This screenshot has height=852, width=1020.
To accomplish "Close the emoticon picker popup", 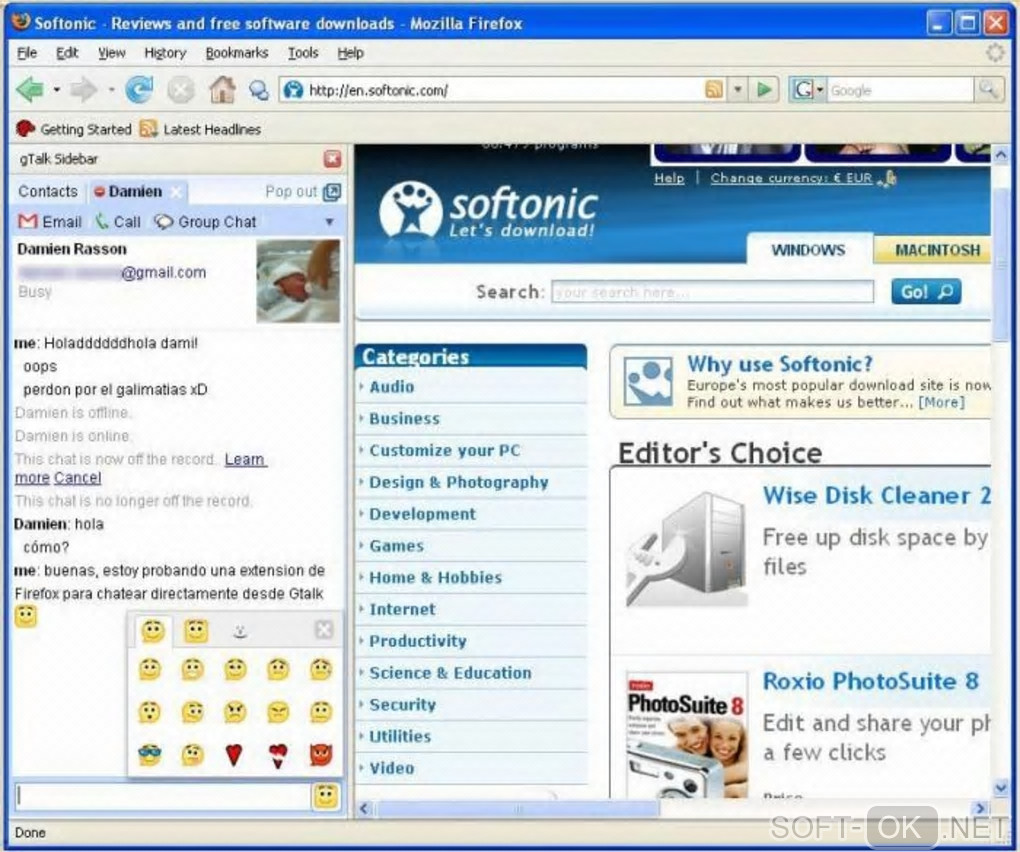I will [x=324, y=629].
